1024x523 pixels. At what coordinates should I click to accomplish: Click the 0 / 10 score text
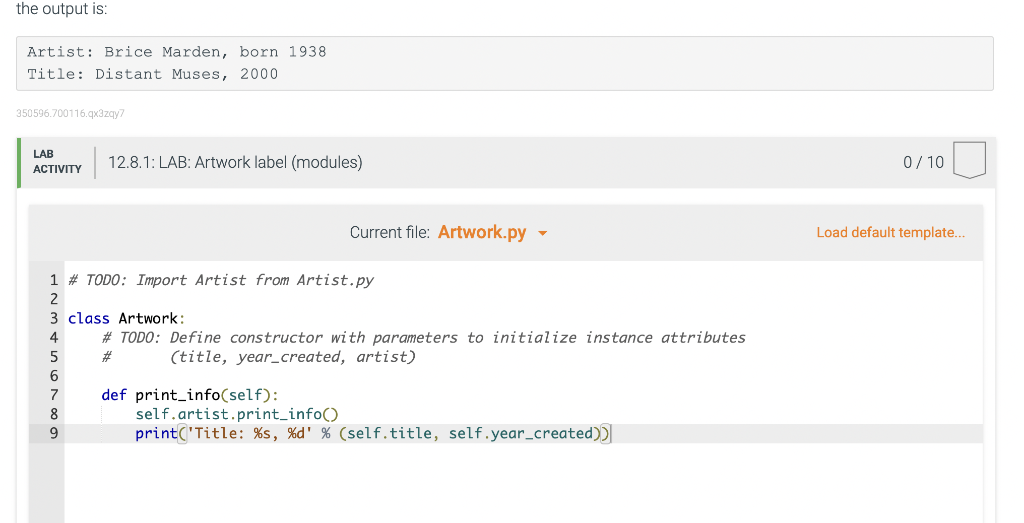[923, 162]
